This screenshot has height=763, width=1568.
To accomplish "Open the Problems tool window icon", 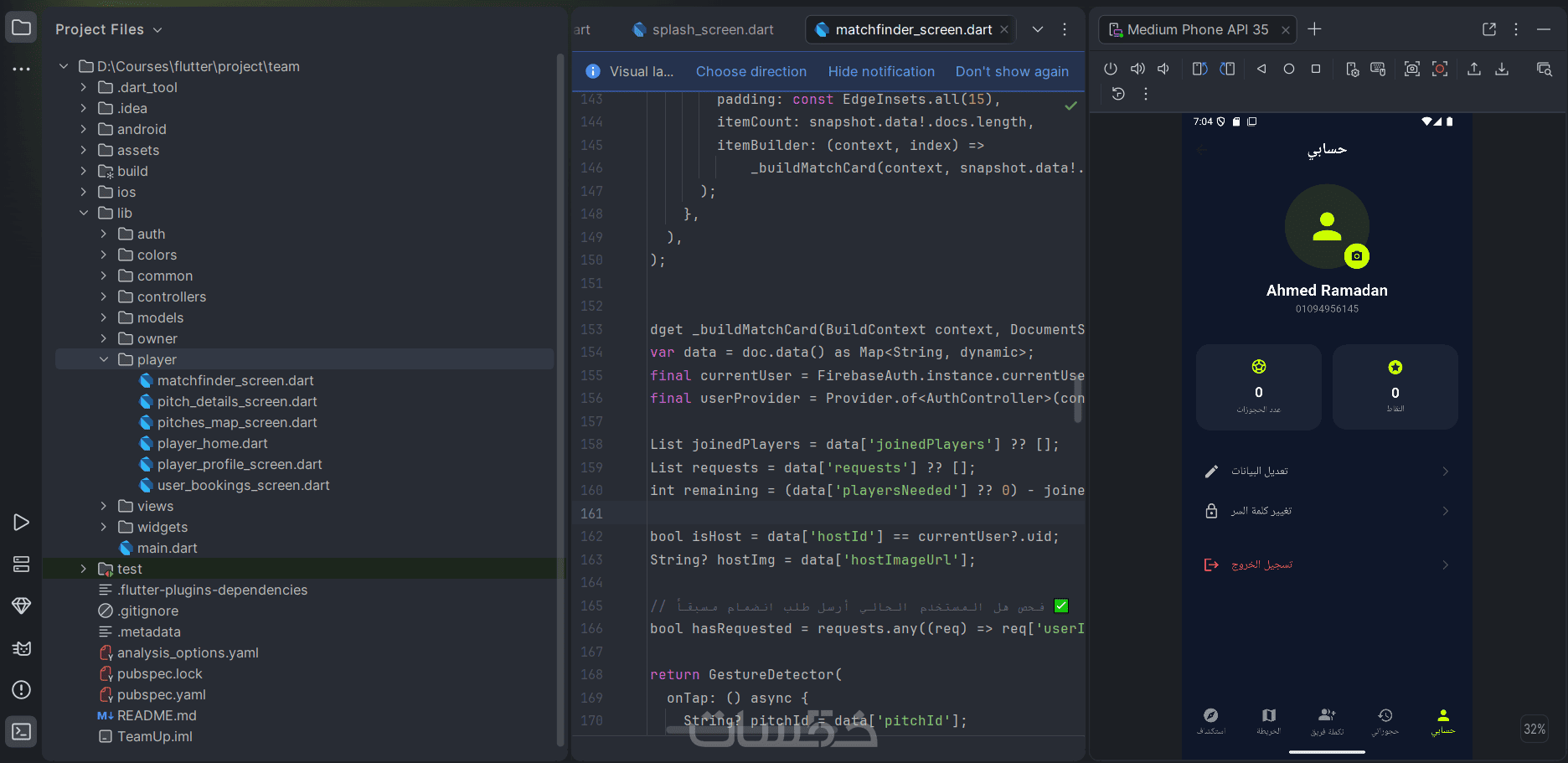I will (22, 689).
